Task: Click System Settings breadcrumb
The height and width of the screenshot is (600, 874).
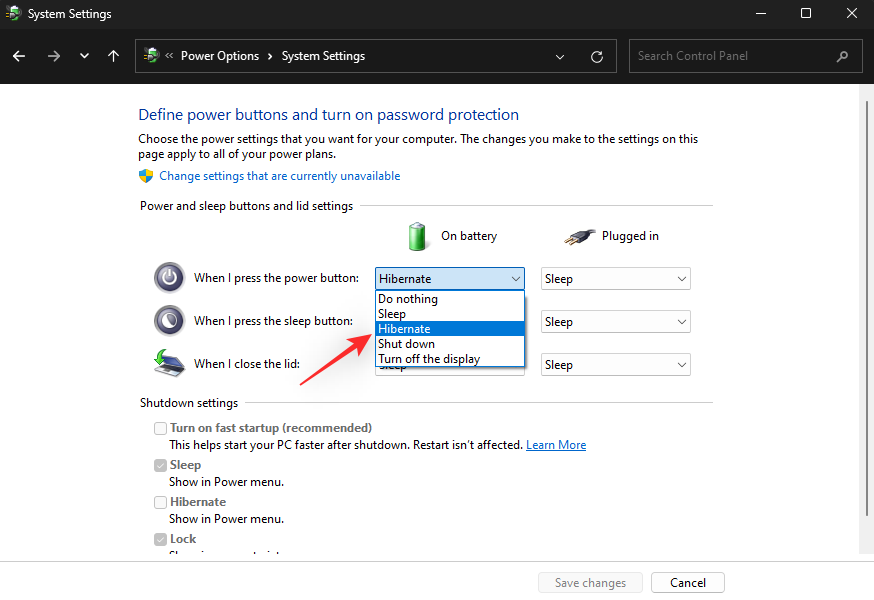Action: coord(323,56)
